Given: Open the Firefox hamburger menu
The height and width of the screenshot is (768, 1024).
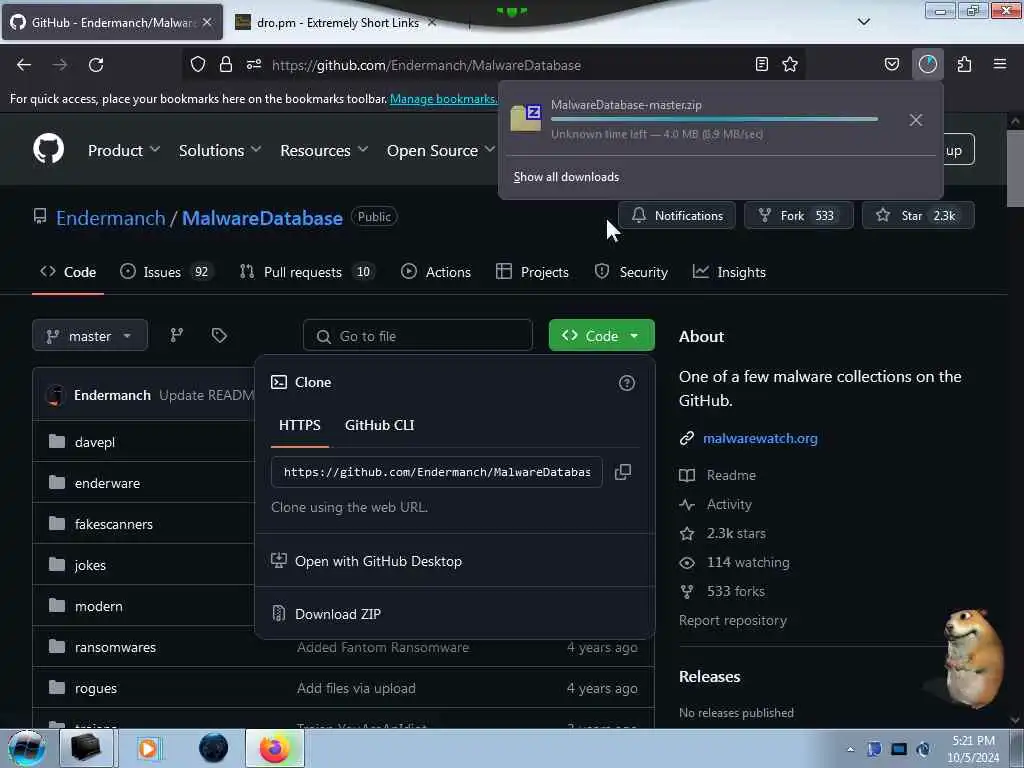Looking at the screenshot, I should [1000, 64].
